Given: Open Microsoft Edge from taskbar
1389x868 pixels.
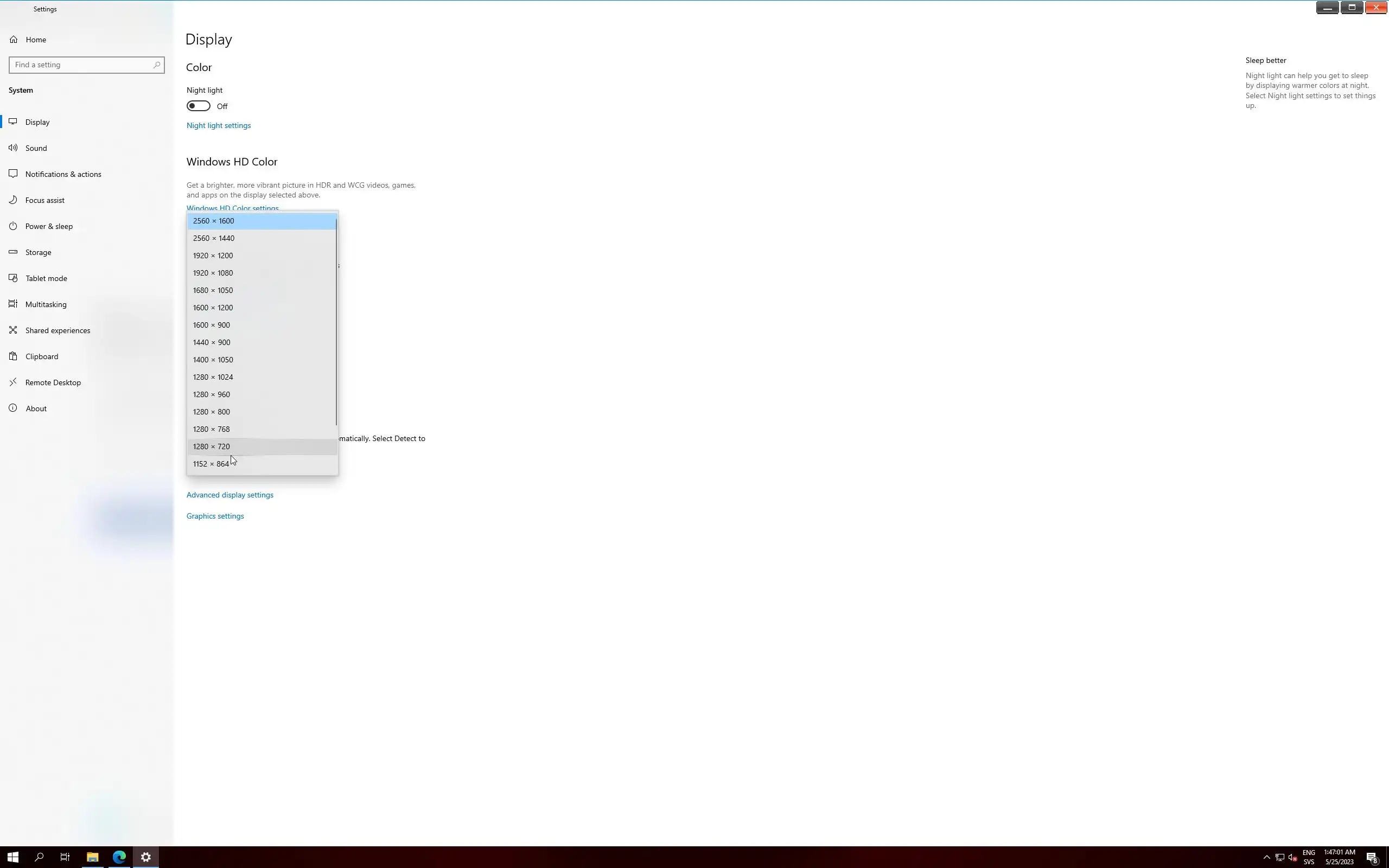Looking at the screenshot, I should pyautogui.click(x=119, y=857).
